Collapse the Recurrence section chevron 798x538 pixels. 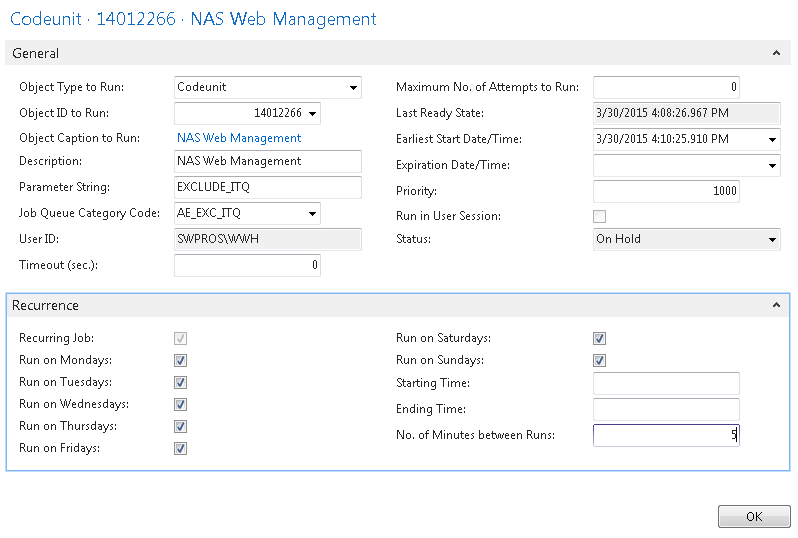(x=776, y=305)
